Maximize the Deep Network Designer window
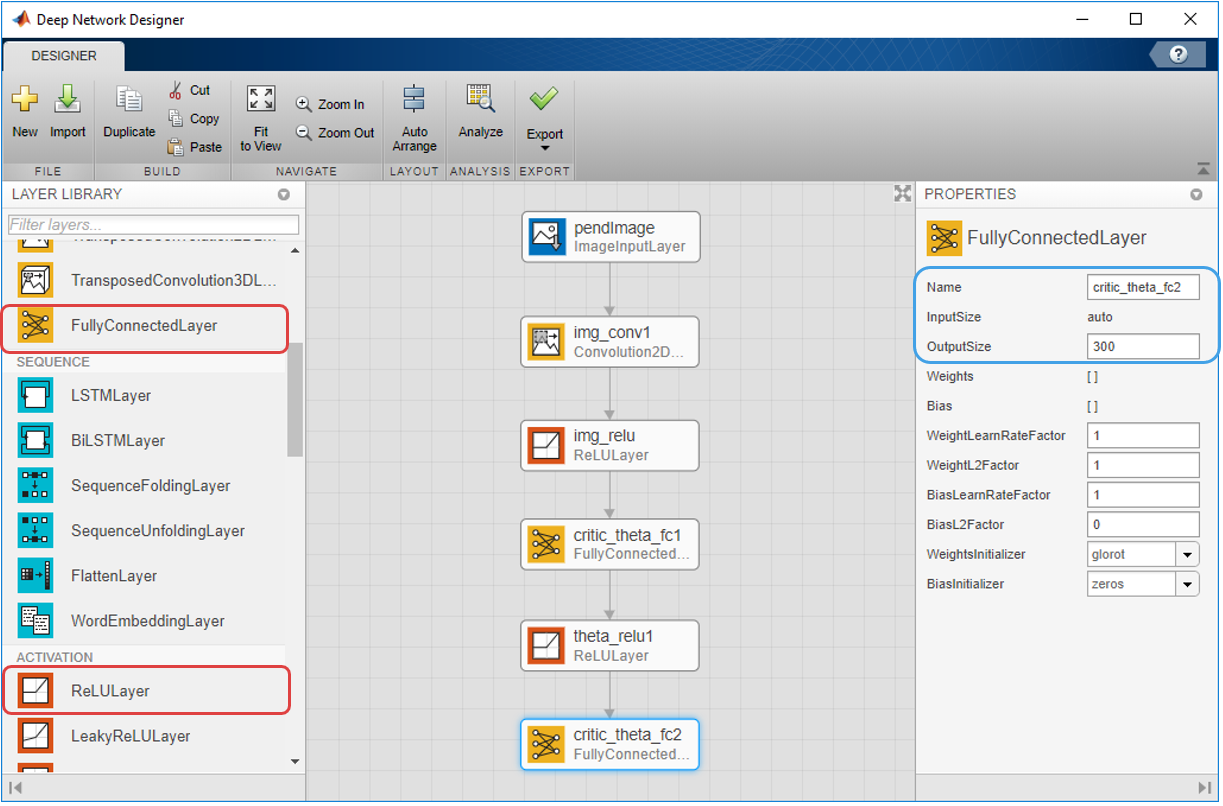1223x806 pixels. click(x=1136, y=19)
